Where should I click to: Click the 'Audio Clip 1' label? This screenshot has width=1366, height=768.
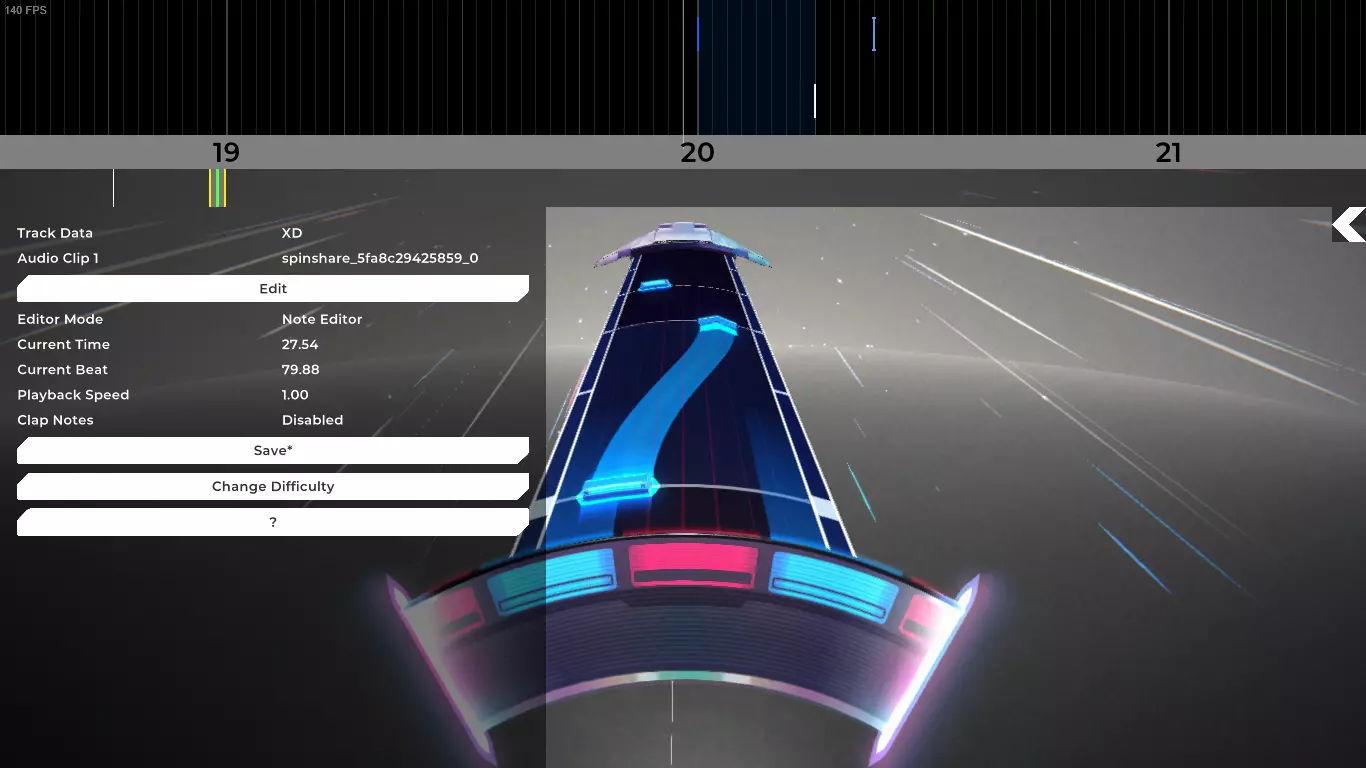tap(58, 258)
